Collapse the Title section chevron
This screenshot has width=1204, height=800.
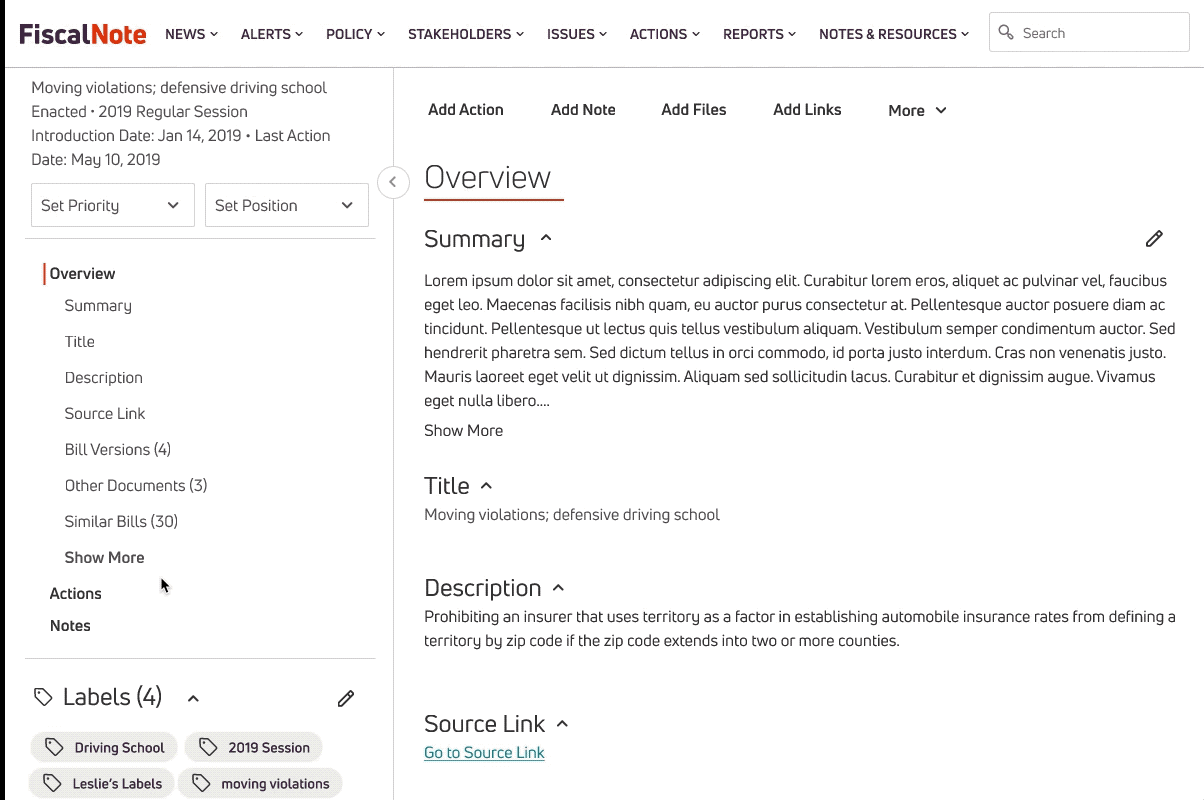(x=486, y=485)
